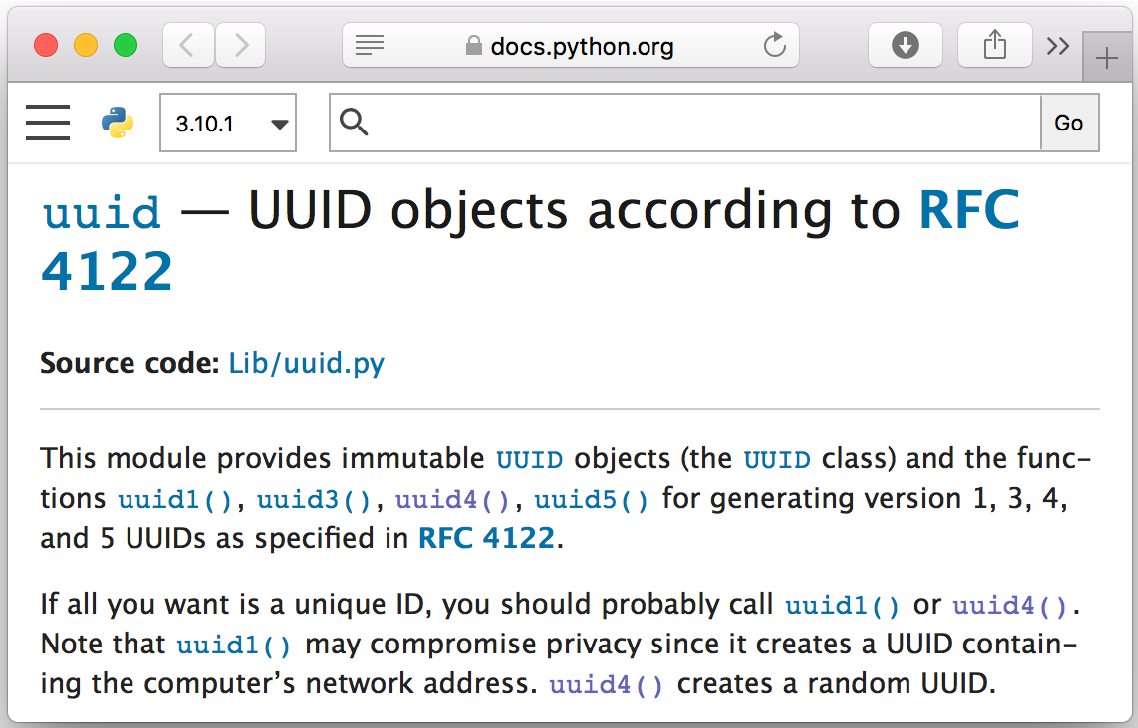The height and width of the screenshot is (728, 1138).
Task: Go back with the left chevron
Action: coord(188,45)
